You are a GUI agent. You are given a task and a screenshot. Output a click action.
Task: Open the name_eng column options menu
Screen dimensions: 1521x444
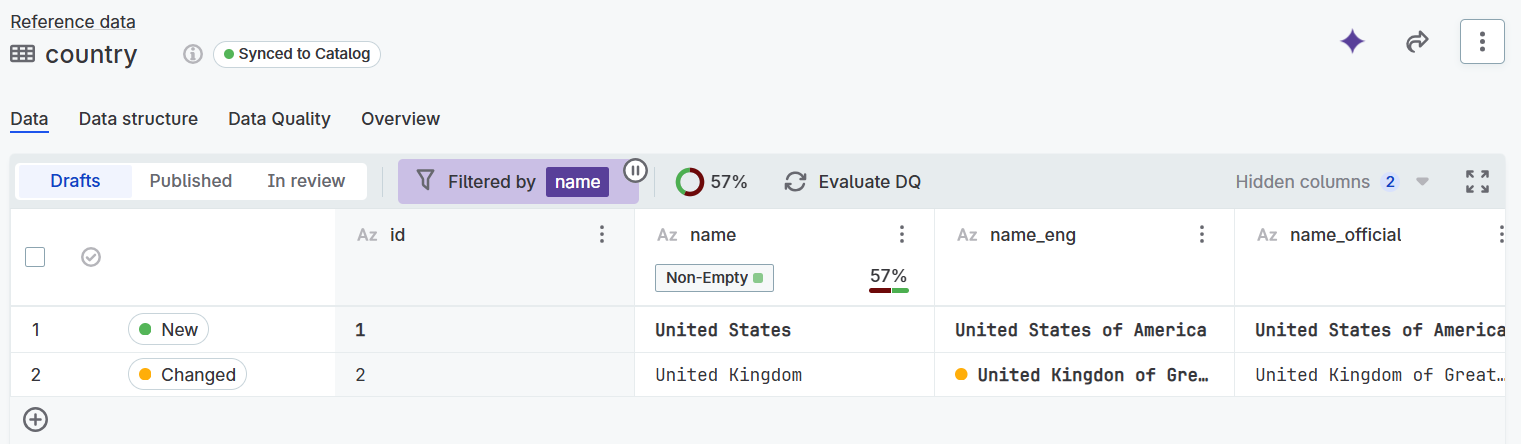pyautogui.click(x=1202, y=235)
